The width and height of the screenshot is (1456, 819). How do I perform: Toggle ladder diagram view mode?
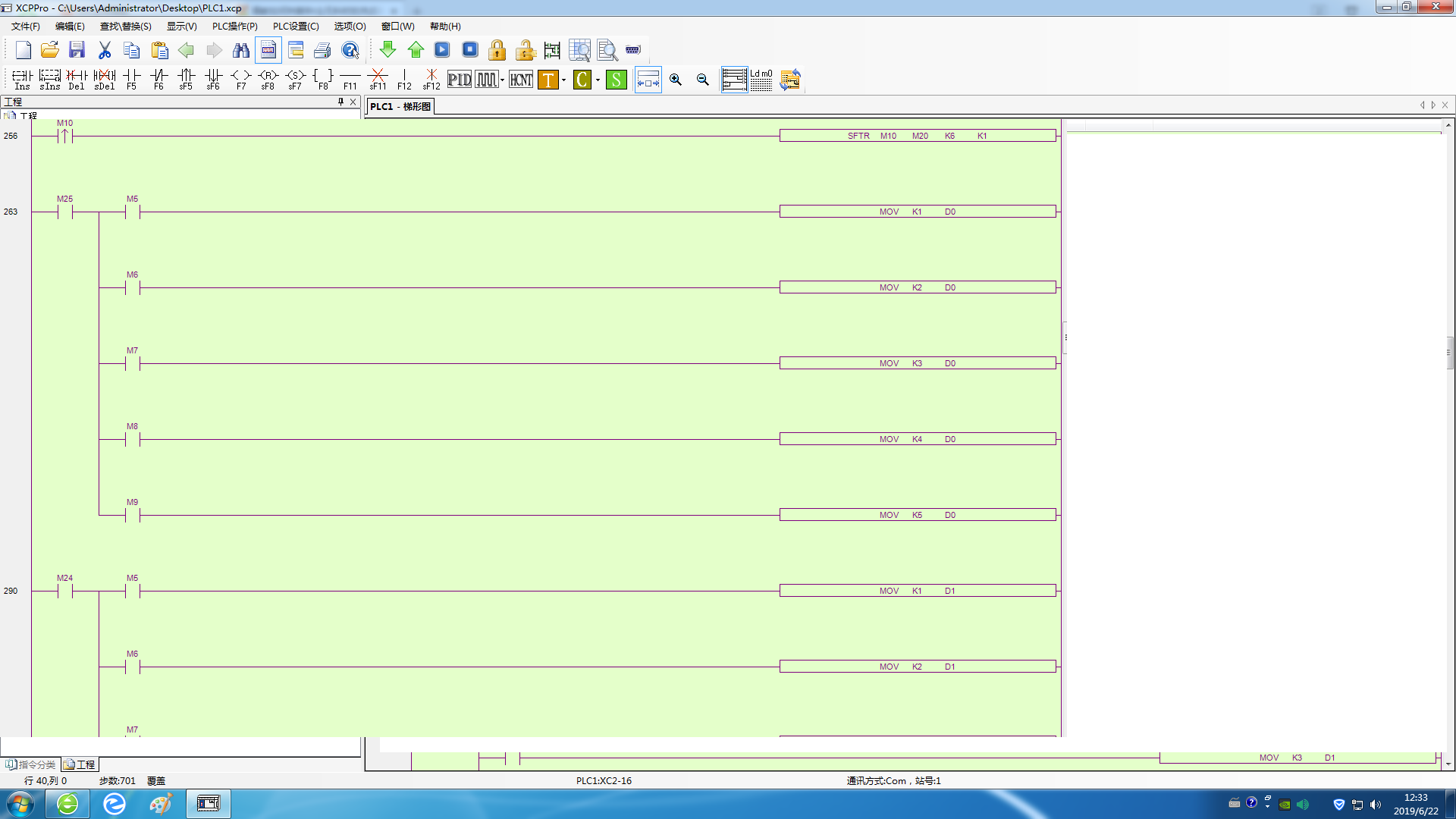point(734,80)
